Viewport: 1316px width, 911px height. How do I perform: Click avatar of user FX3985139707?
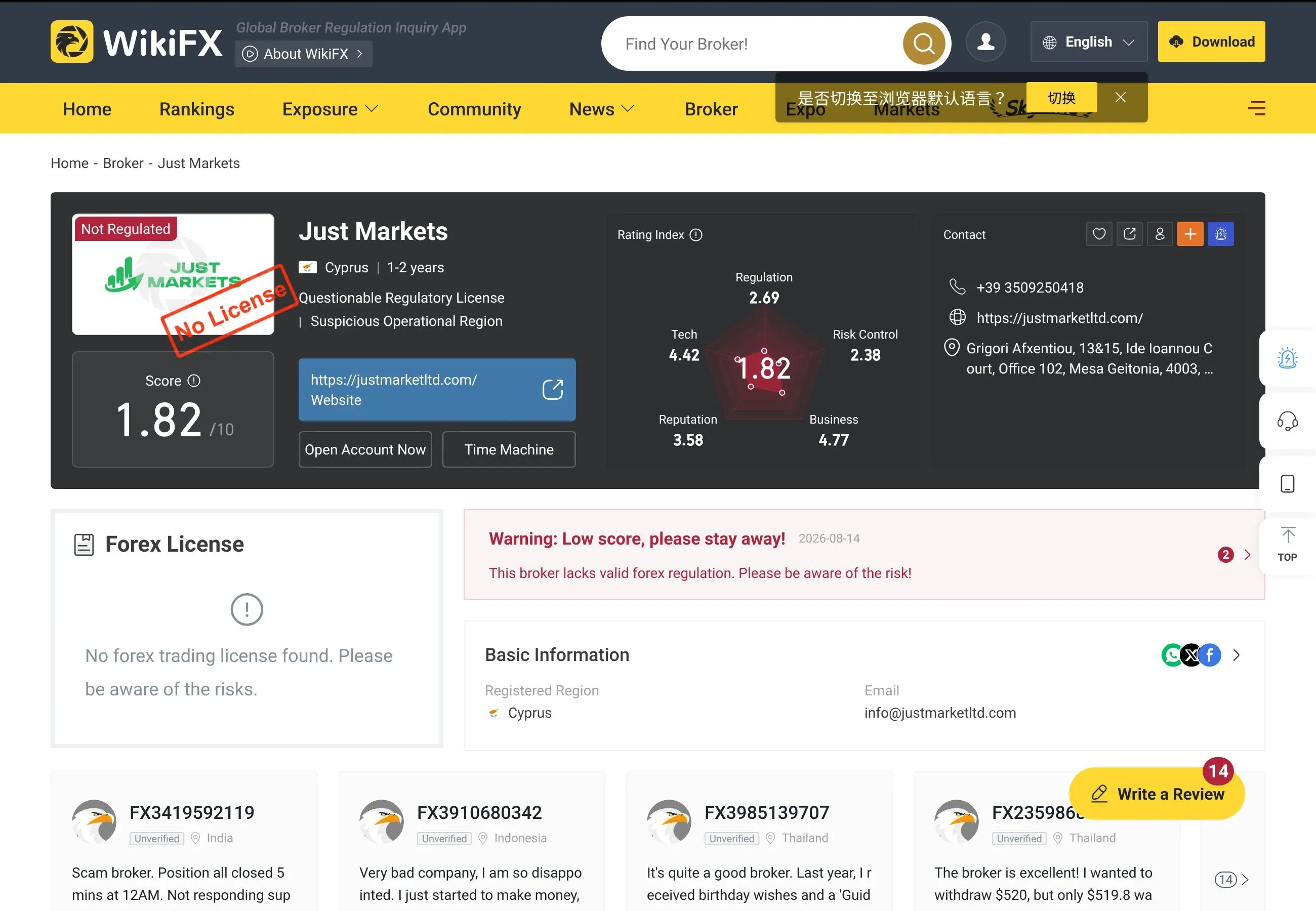pos(669,821)
